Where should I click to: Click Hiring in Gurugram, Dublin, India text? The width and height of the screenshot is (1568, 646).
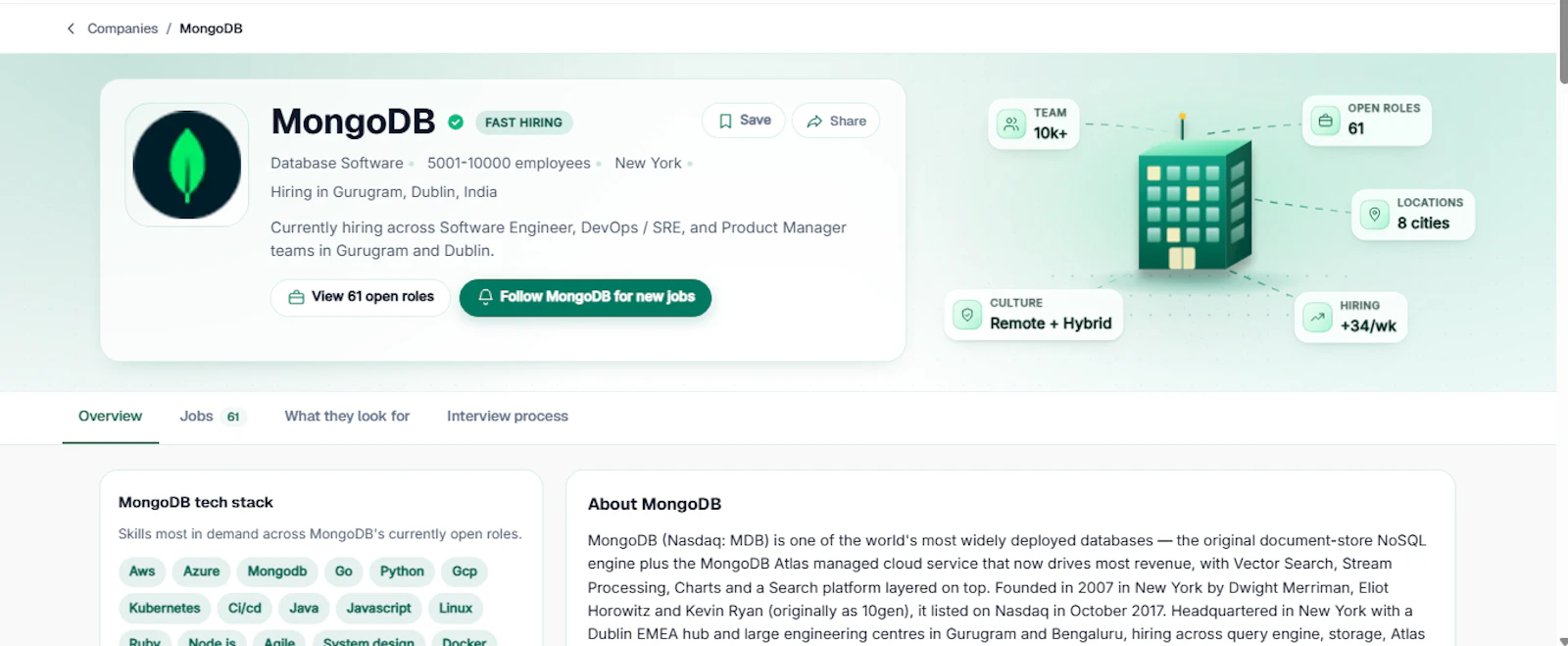click(384, 192)
